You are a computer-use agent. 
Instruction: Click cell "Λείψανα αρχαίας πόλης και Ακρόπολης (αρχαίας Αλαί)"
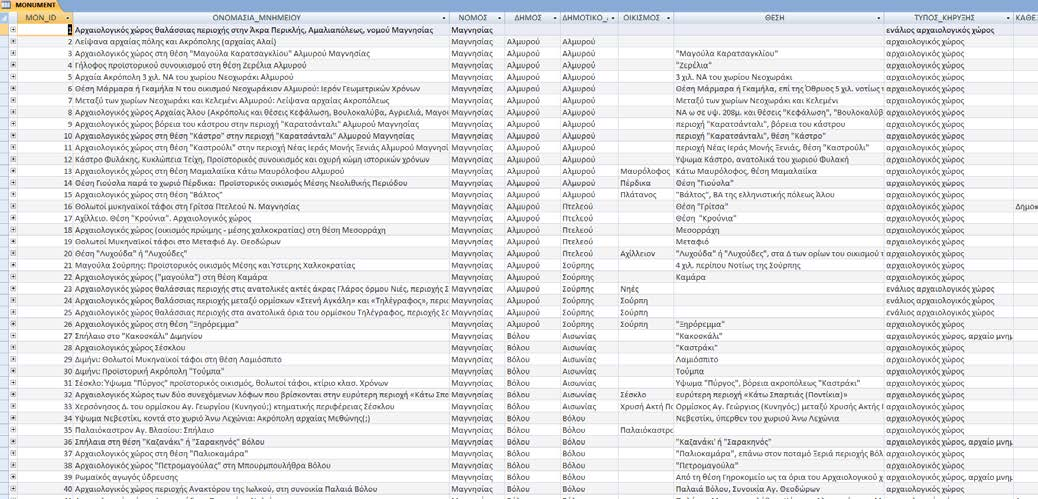[261, 42]
